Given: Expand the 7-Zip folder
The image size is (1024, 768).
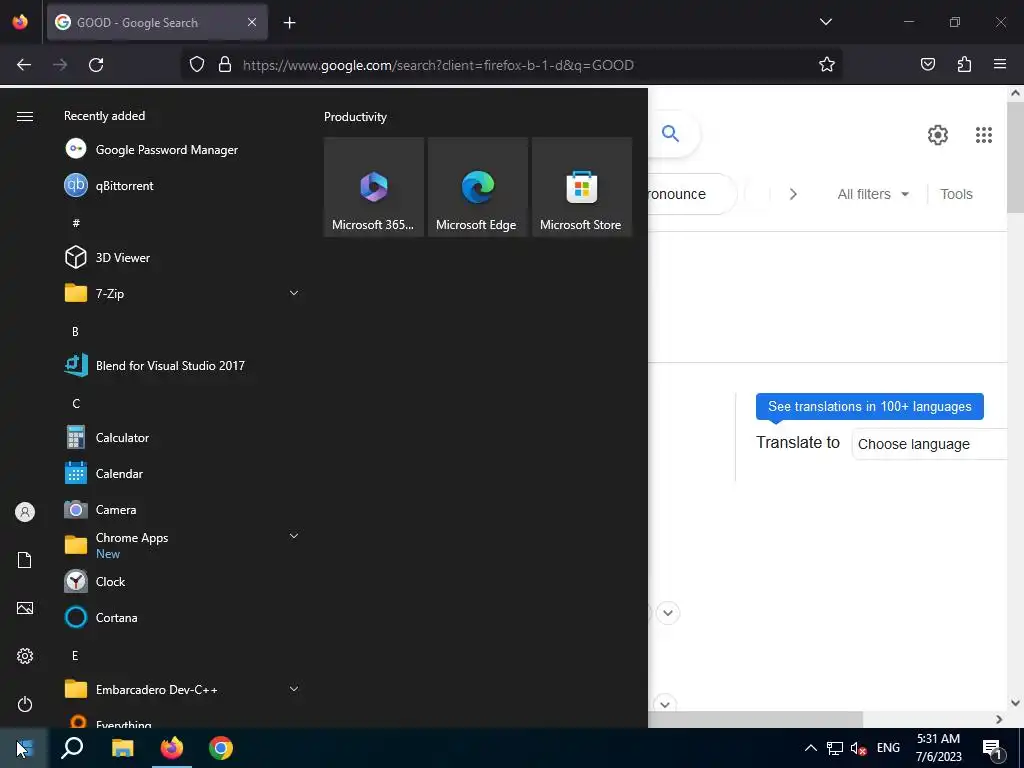Looking at the screenshot, I should tap(183, 293).
